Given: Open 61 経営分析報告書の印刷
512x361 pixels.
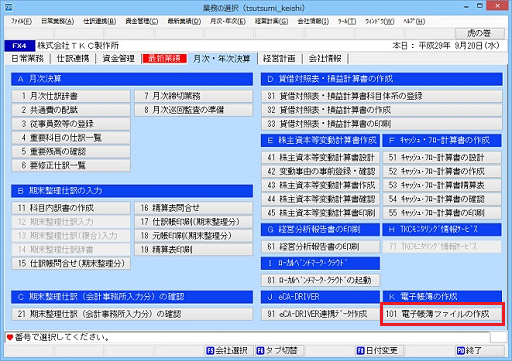Looking at the screenshot, I should (321, 247).
